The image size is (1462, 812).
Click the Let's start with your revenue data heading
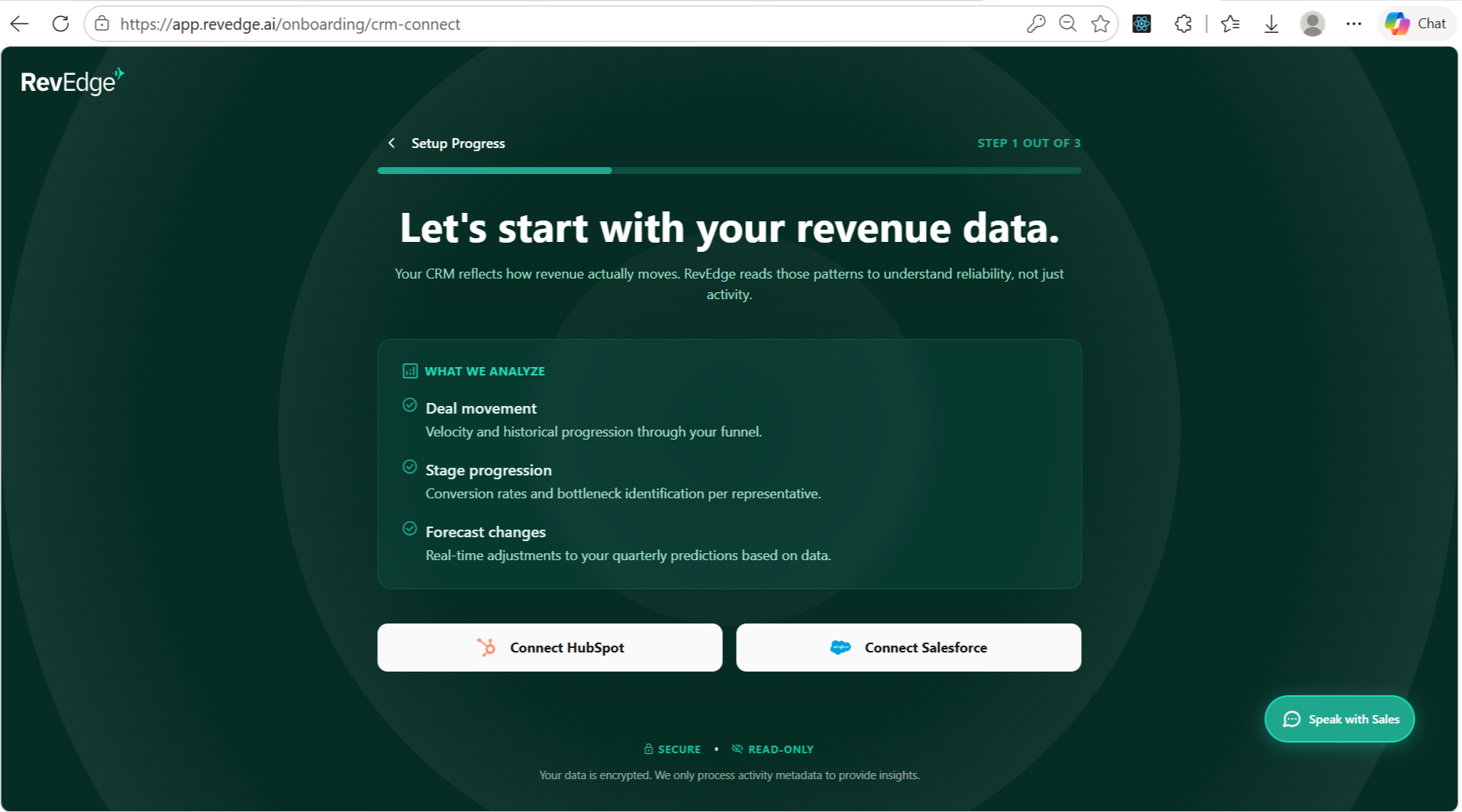pos(729,227)
